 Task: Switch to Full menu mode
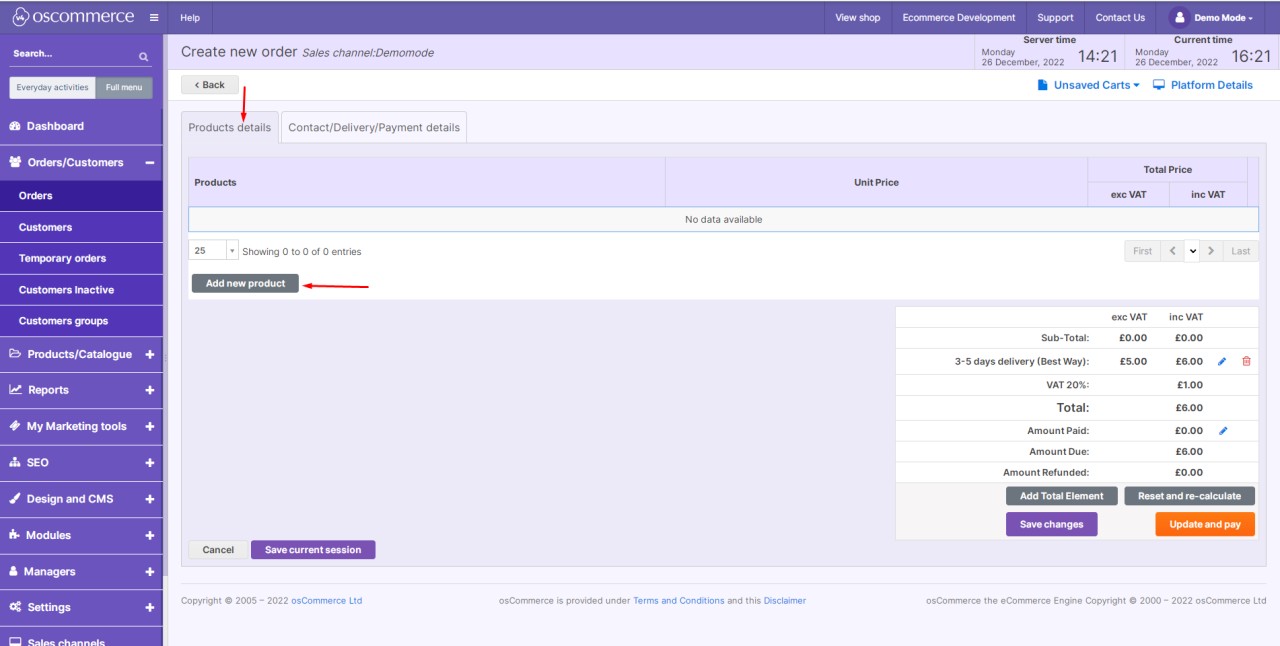tap(125, 87)
